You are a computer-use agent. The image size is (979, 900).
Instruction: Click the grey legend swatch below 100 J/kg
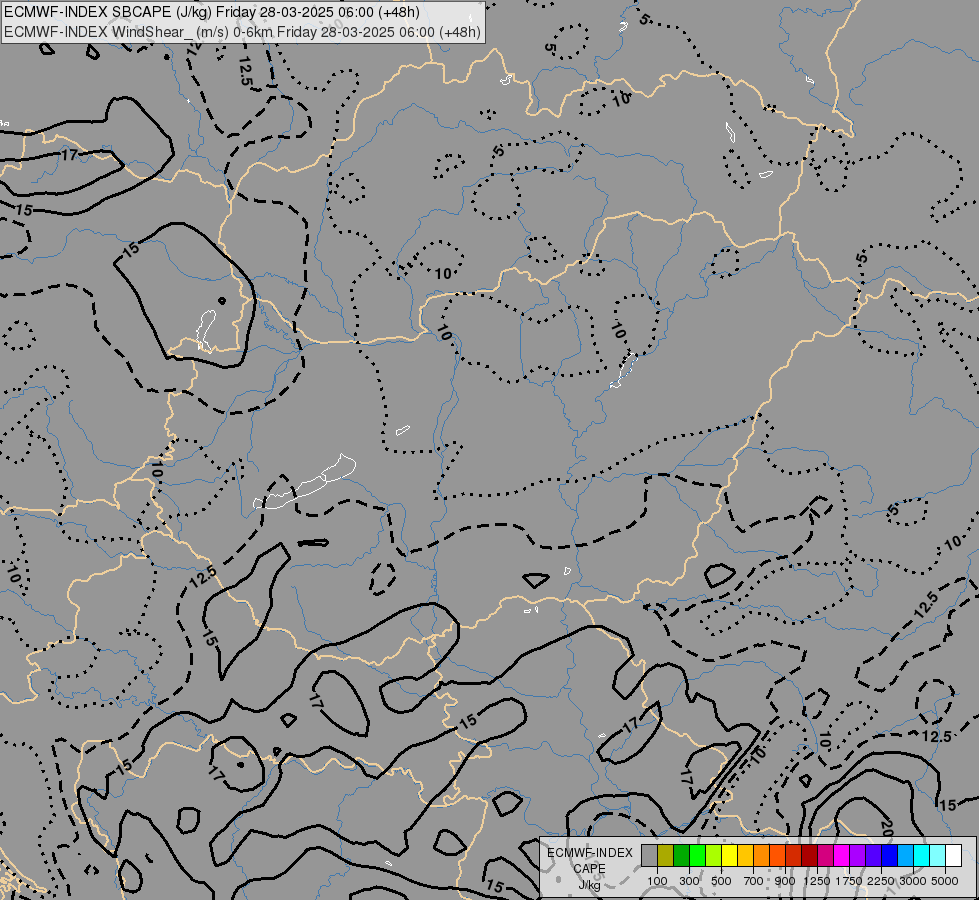point(649,856)
